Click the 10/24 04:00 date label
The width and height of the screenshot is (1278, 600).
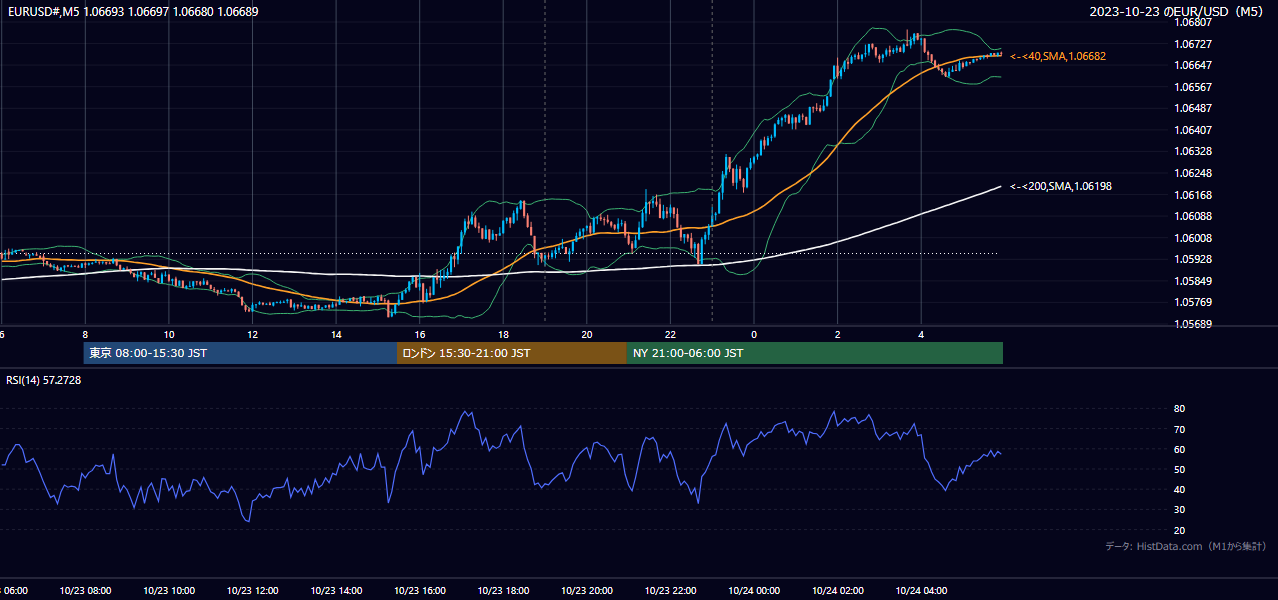[921, 591]
